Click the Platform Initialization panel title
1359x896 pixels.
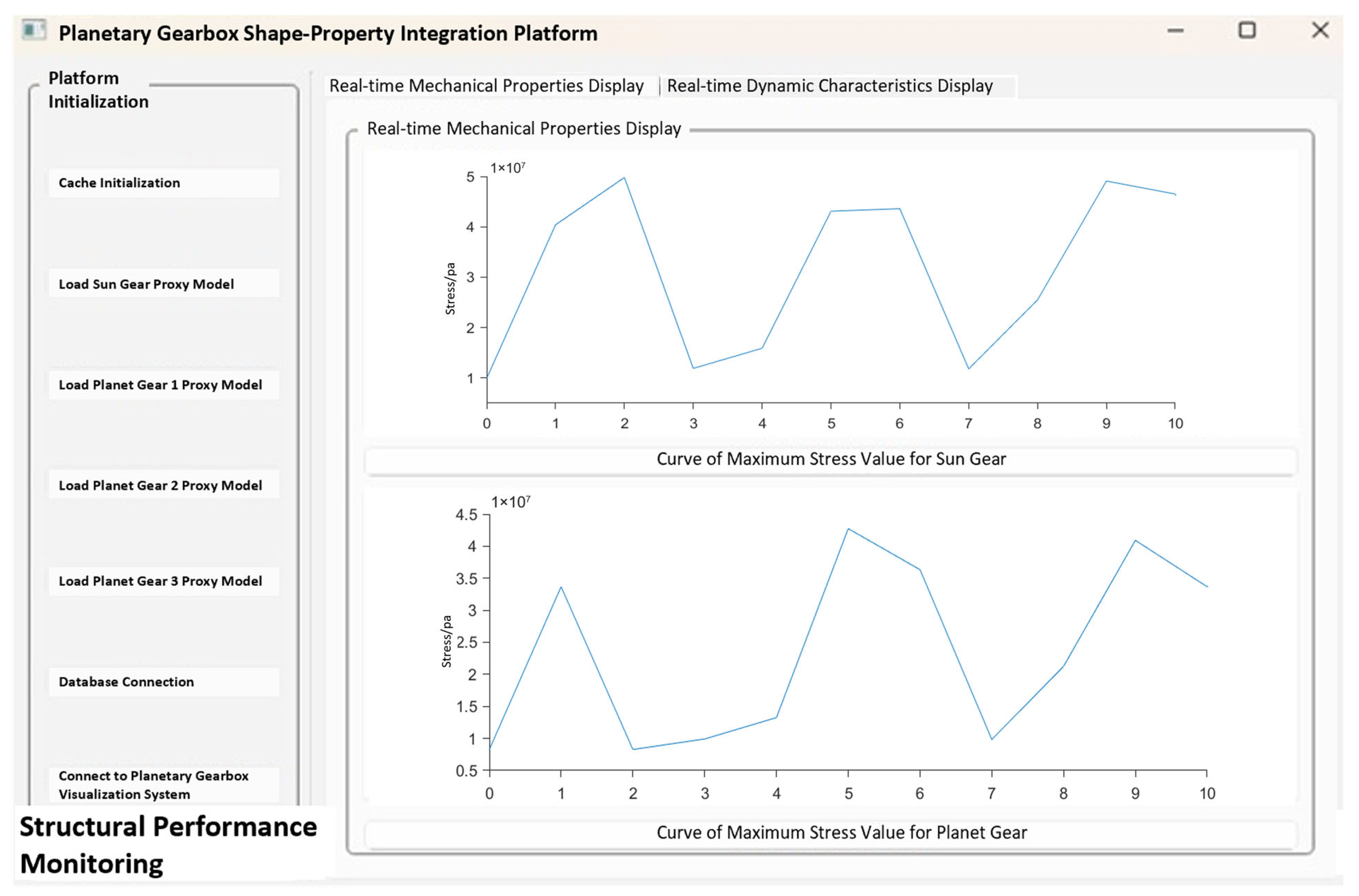click(98, 90)
